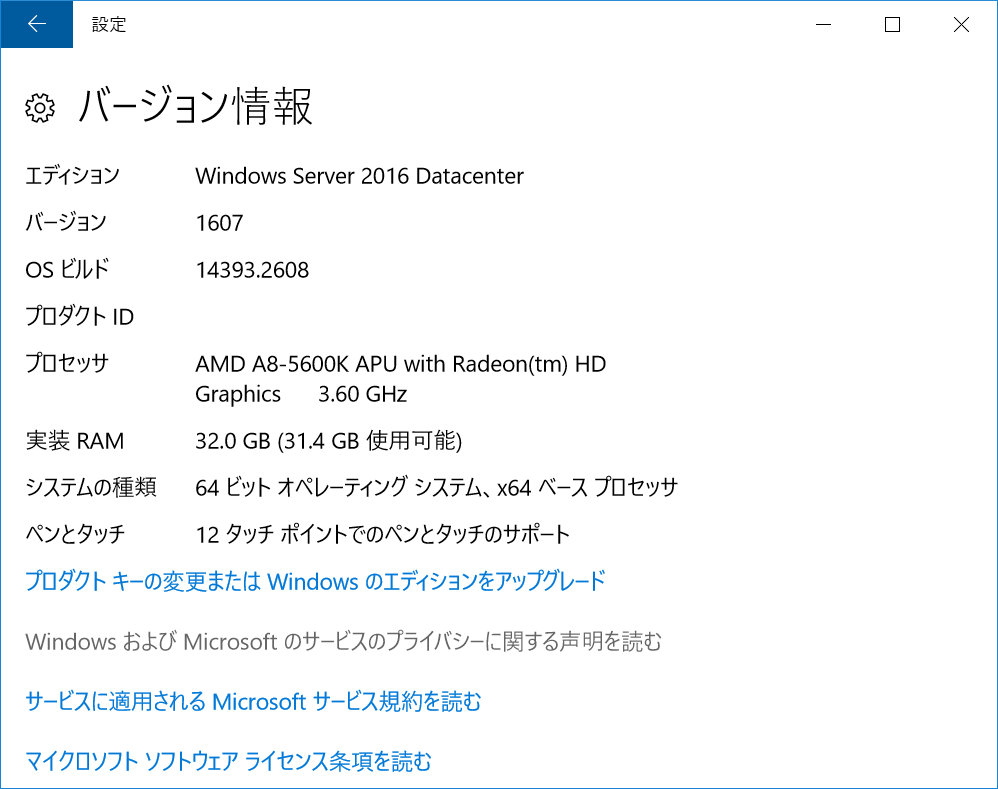Screen dimensions: 998x789
Task: Click the バージョン情報 page heading
Action: [x=195, y=106]
